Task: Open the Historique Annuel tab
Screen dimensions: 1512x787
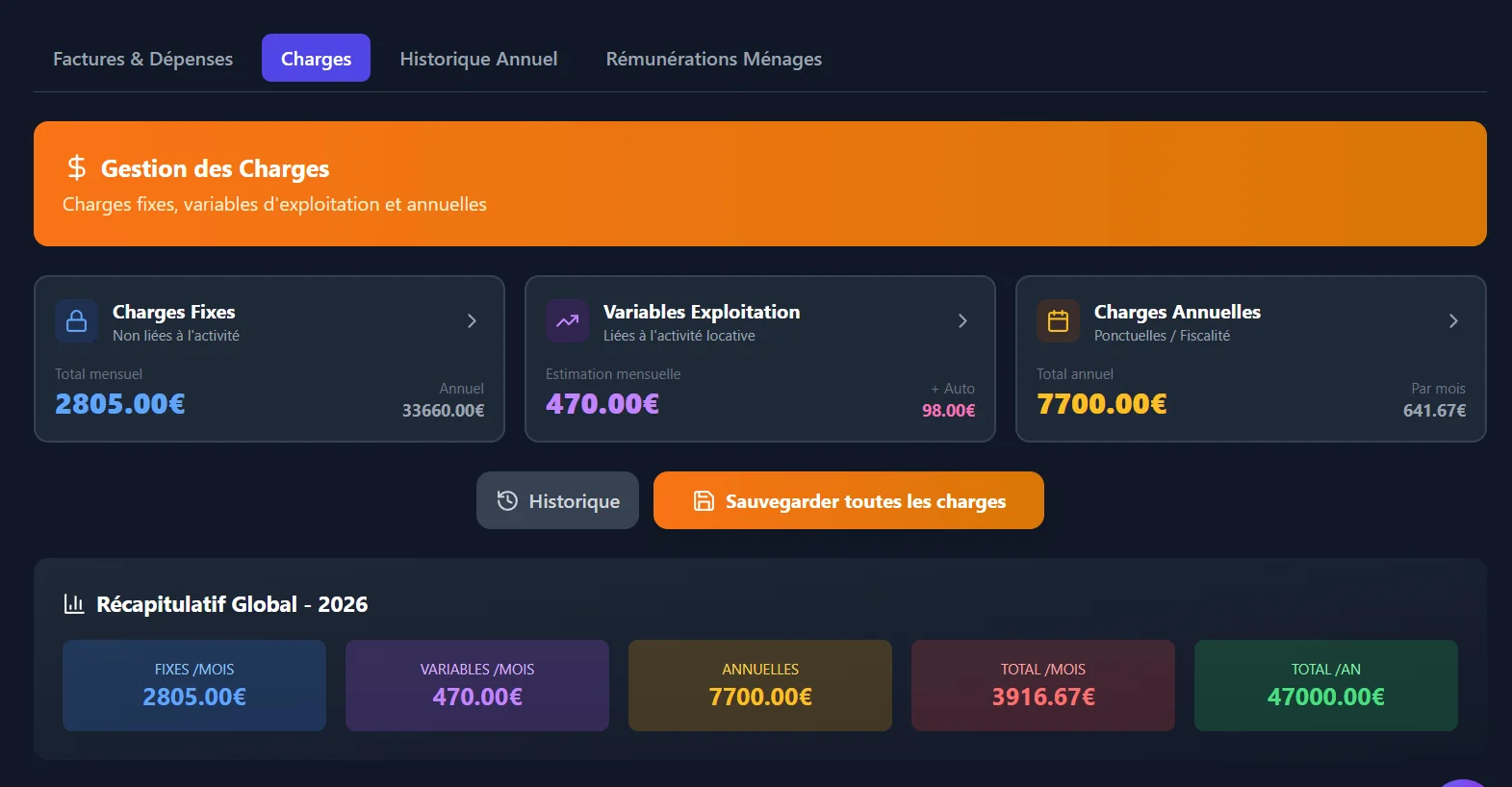Action: pyautogui.click(x=478, y=59)
